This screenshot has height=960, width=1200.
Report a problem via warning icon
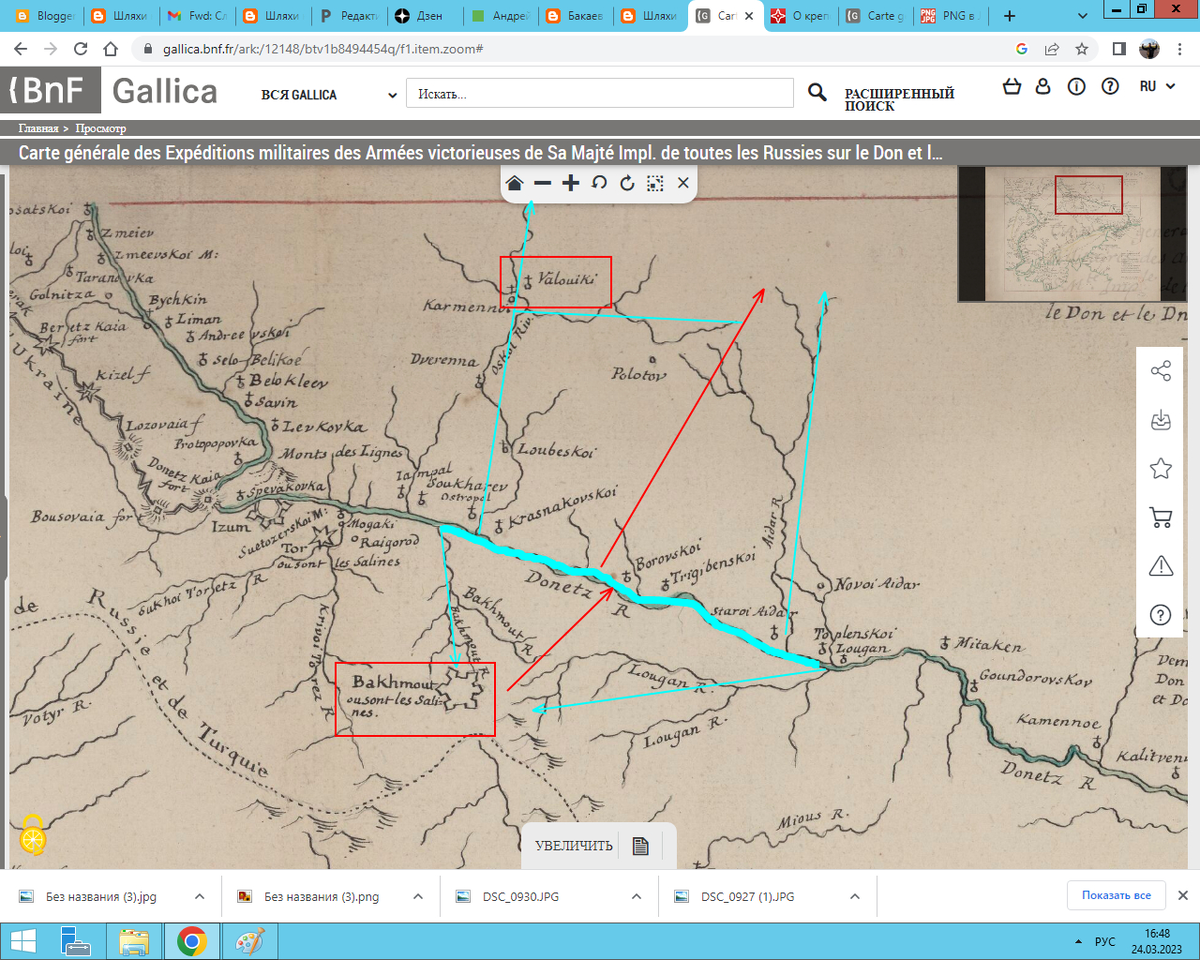[x=1161, y=566]
